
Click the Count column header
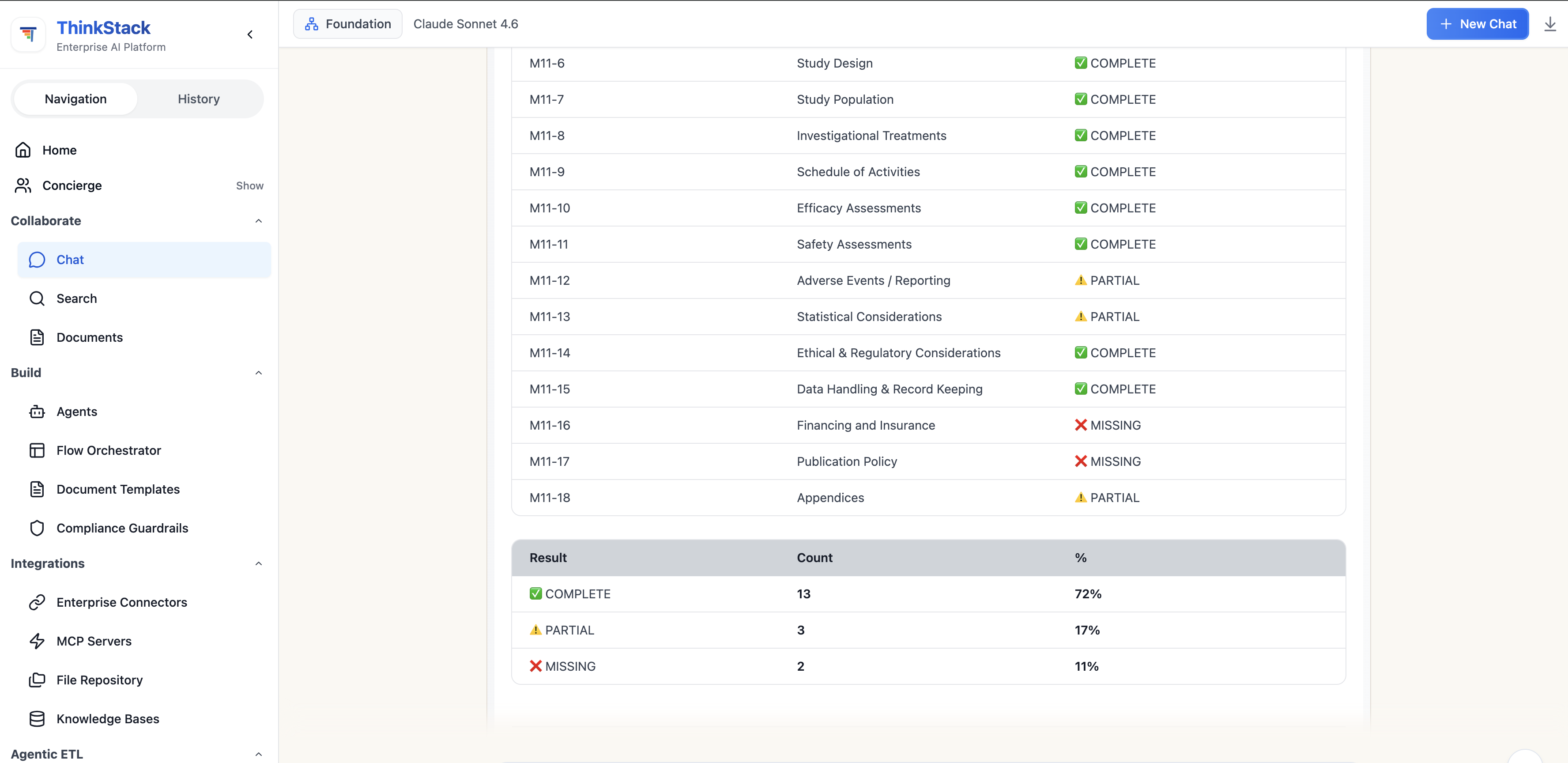pos(814,558)
